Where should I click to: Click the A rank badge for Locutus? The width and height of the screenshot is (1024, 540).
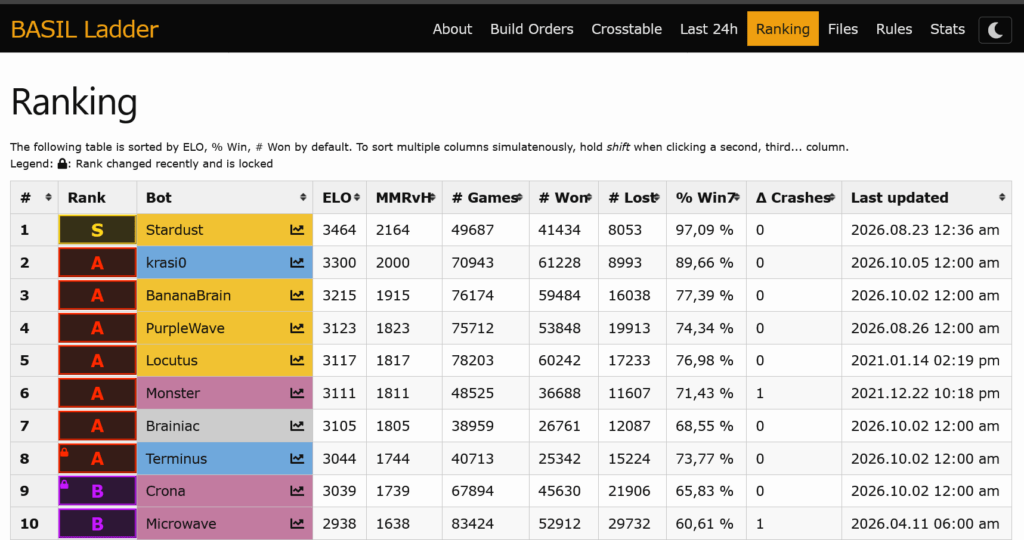[97, 360]
